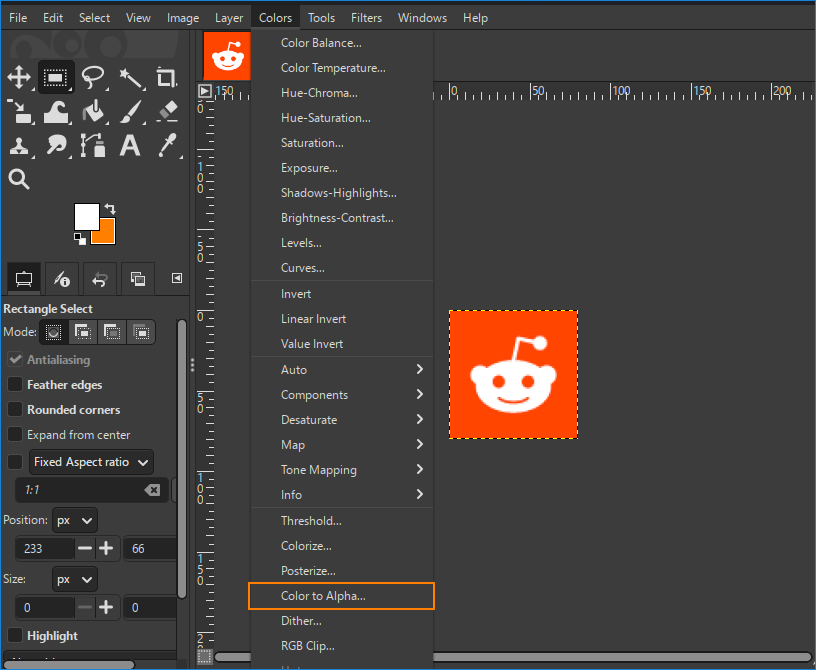Enable Rounded corners
The image size is (816, 670).
coord(15,409)
